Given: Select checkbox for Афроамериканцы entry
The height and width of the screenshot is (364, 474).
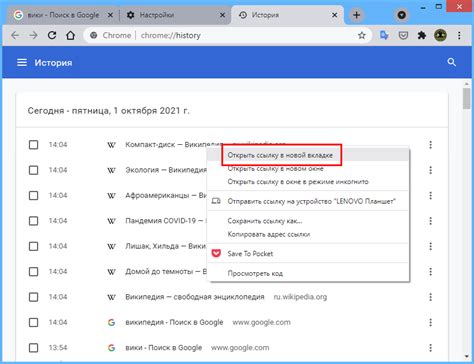Looking at the screenshot, I should tap(33, 195).
